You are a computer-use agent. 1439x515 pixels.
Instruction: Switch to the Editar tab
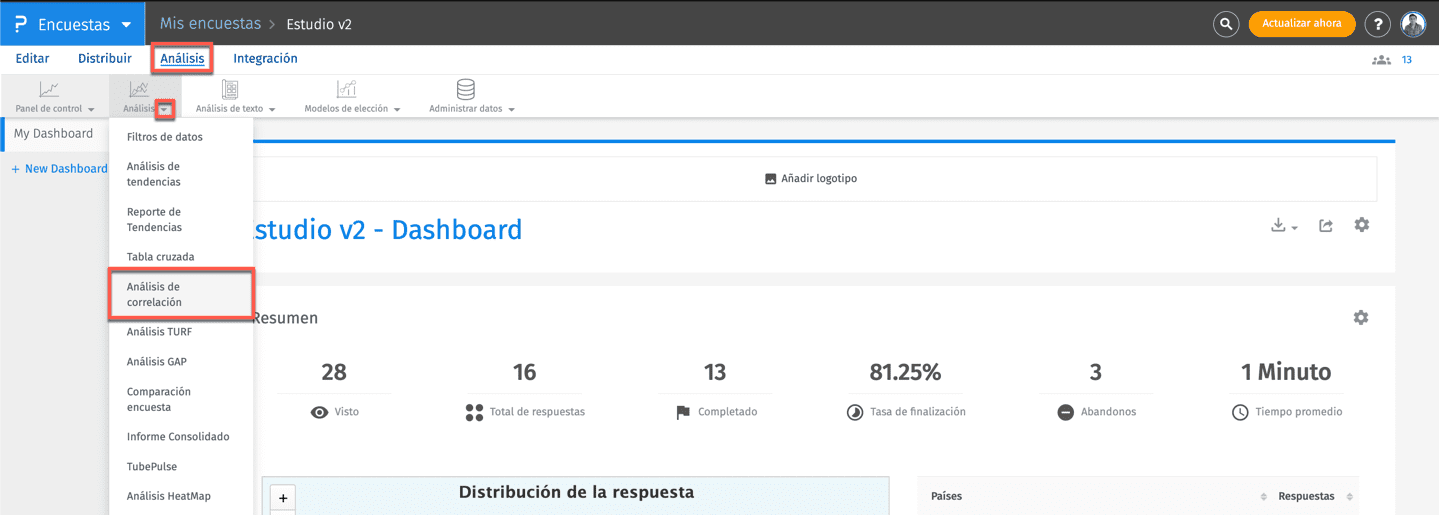point(33,59)
